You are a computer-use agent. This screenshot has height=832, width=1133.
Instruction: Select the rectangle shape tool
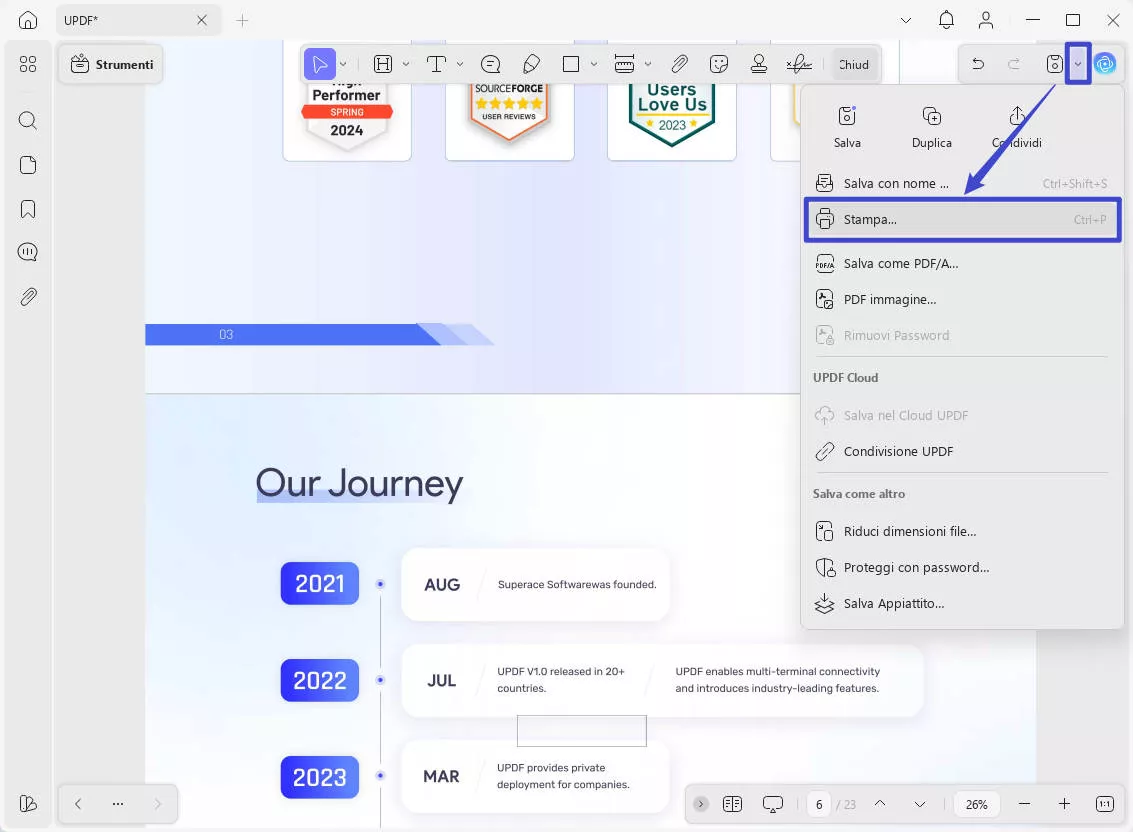(x=571, y=64)
